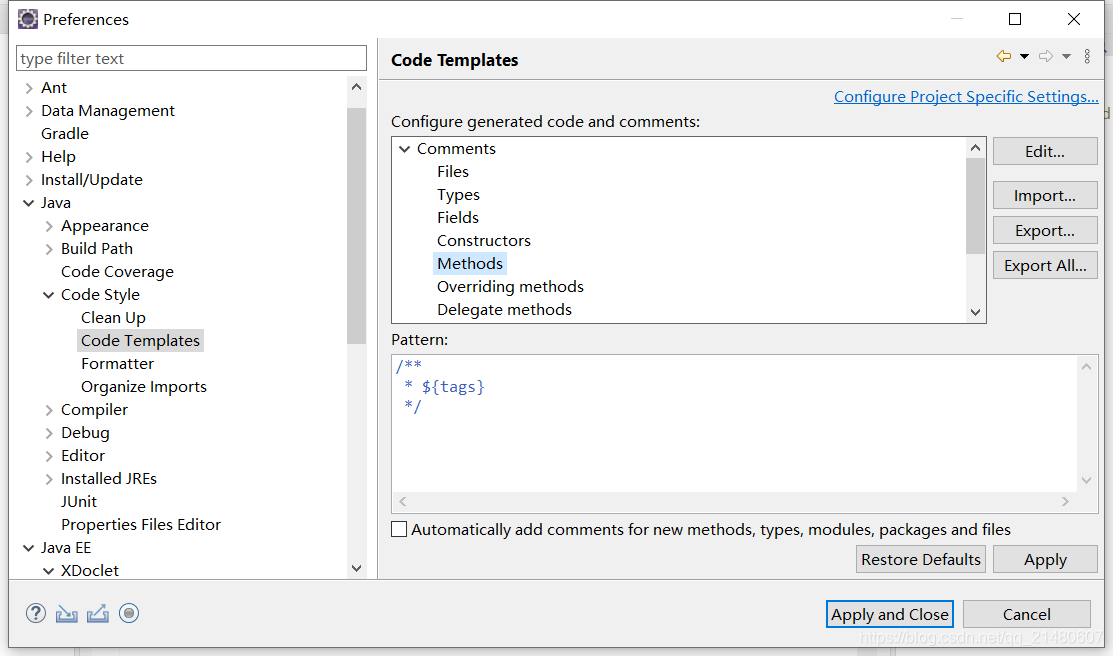Click the export preferences icon
The width and height of the screenshot is (1113, 656).
point(98,613)
